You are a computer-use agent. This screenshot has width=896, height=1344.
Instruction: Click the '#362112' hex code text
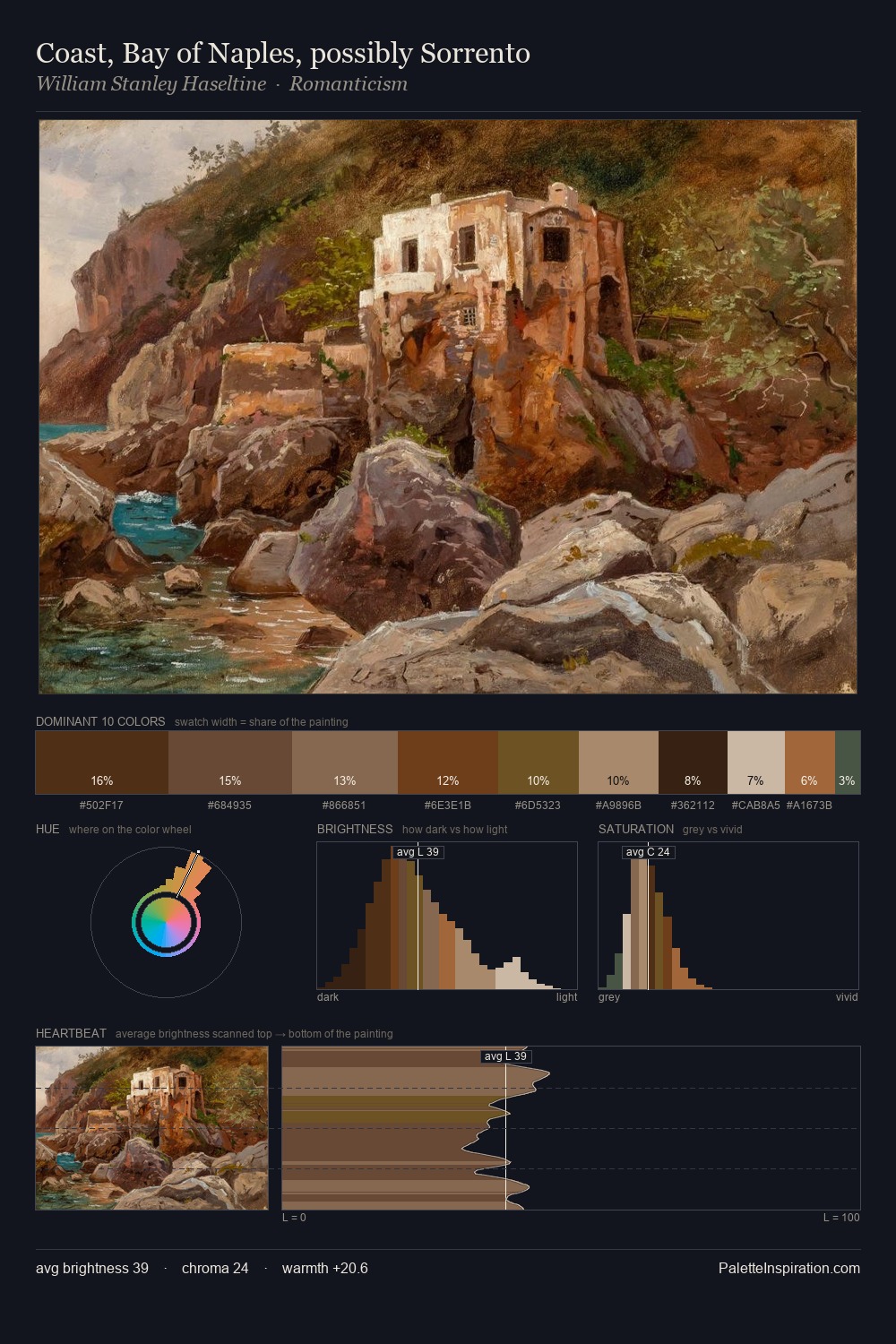coord(693,806)
